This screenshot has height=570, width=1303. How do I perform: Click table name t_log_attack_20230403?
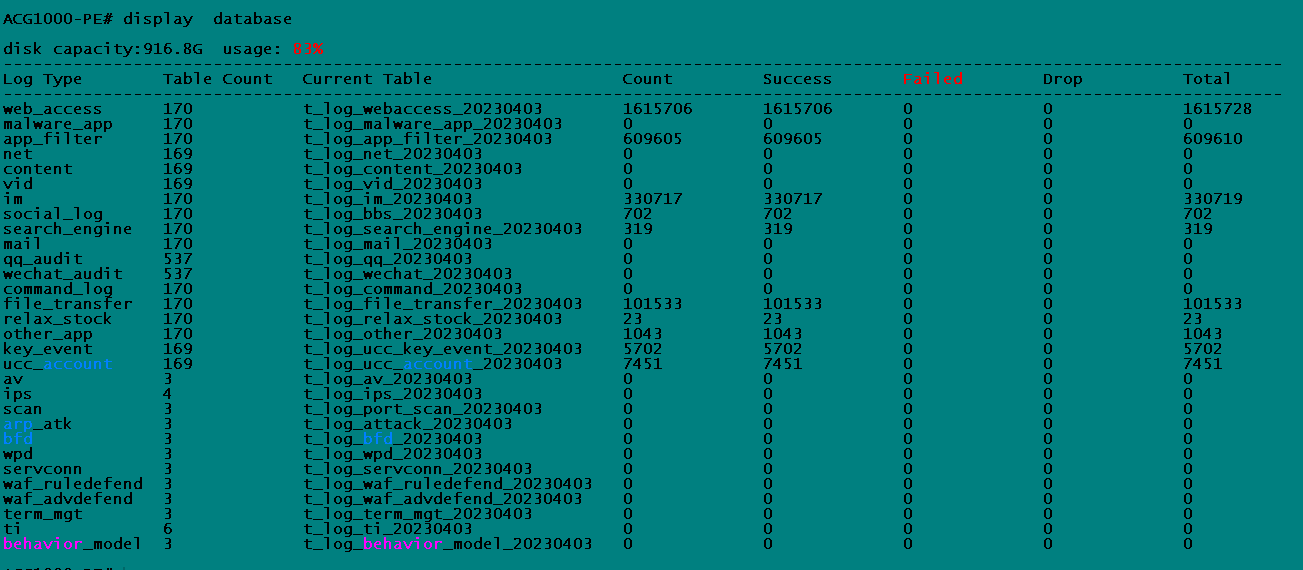coord(408,424)
